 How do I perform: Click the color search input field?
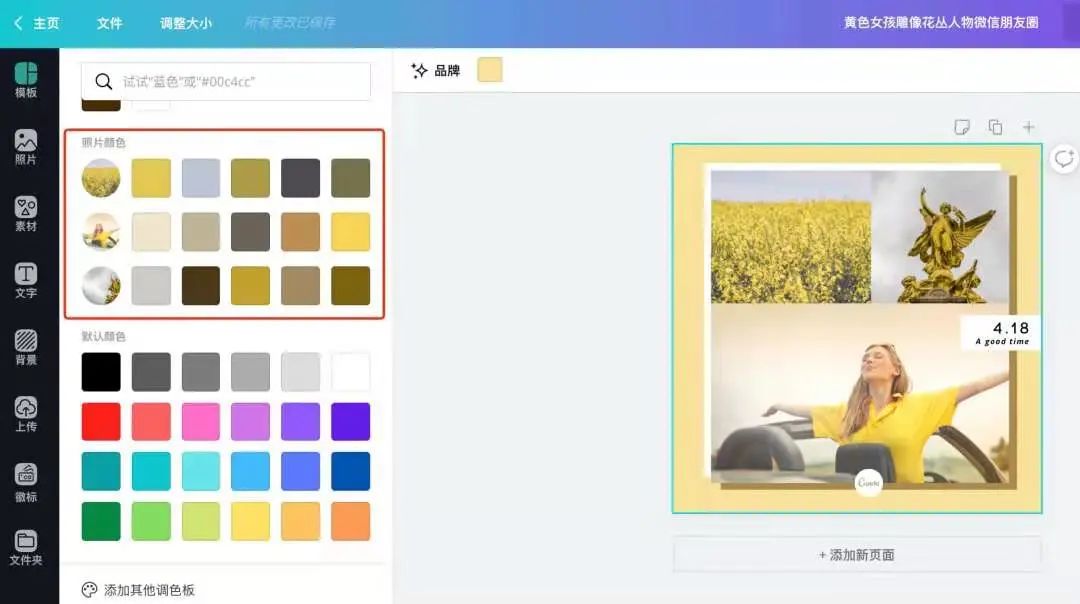click(x=240, y=82)
